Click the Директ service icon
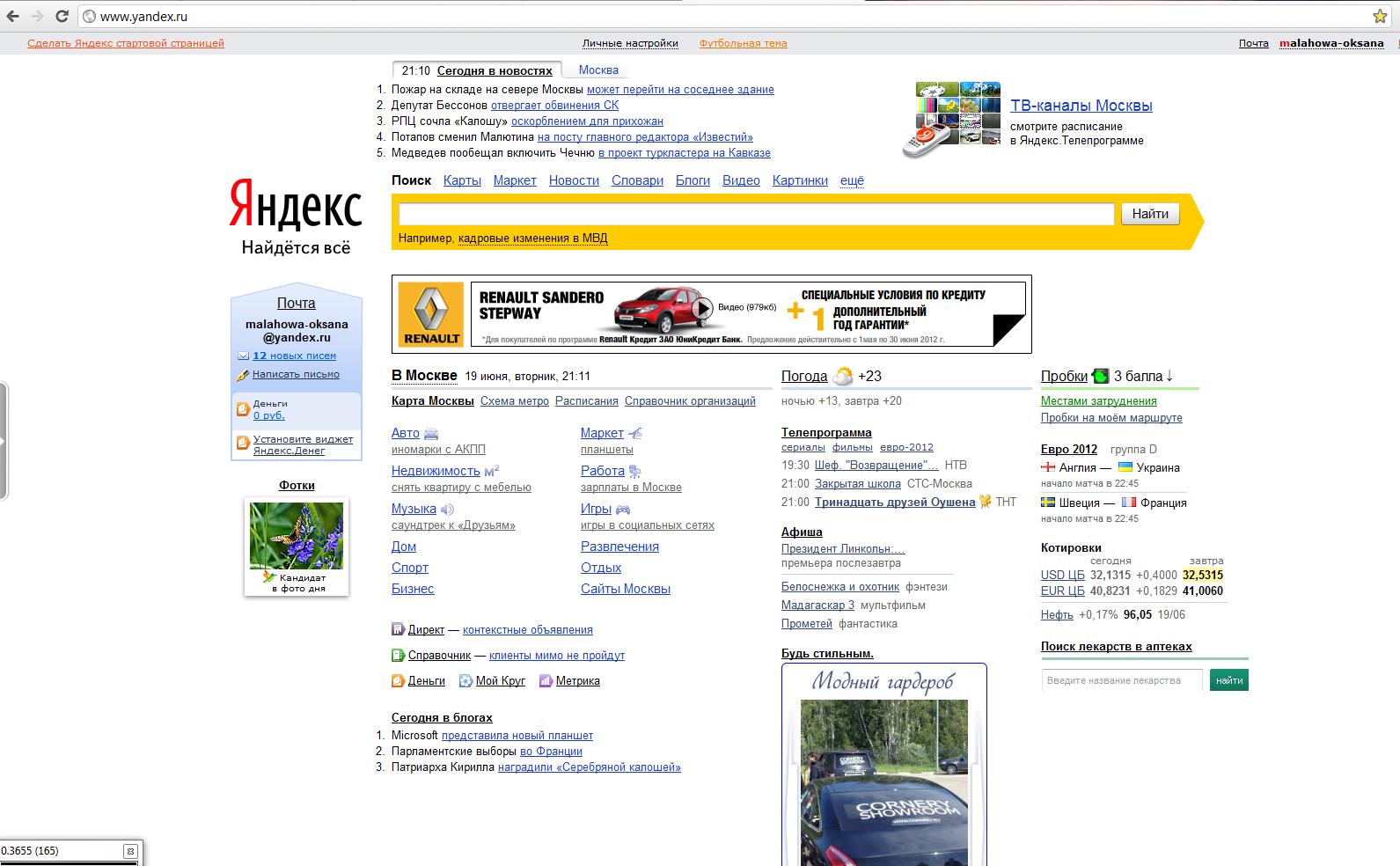The height and width of the screenshot is (866, 1400). 398,629
